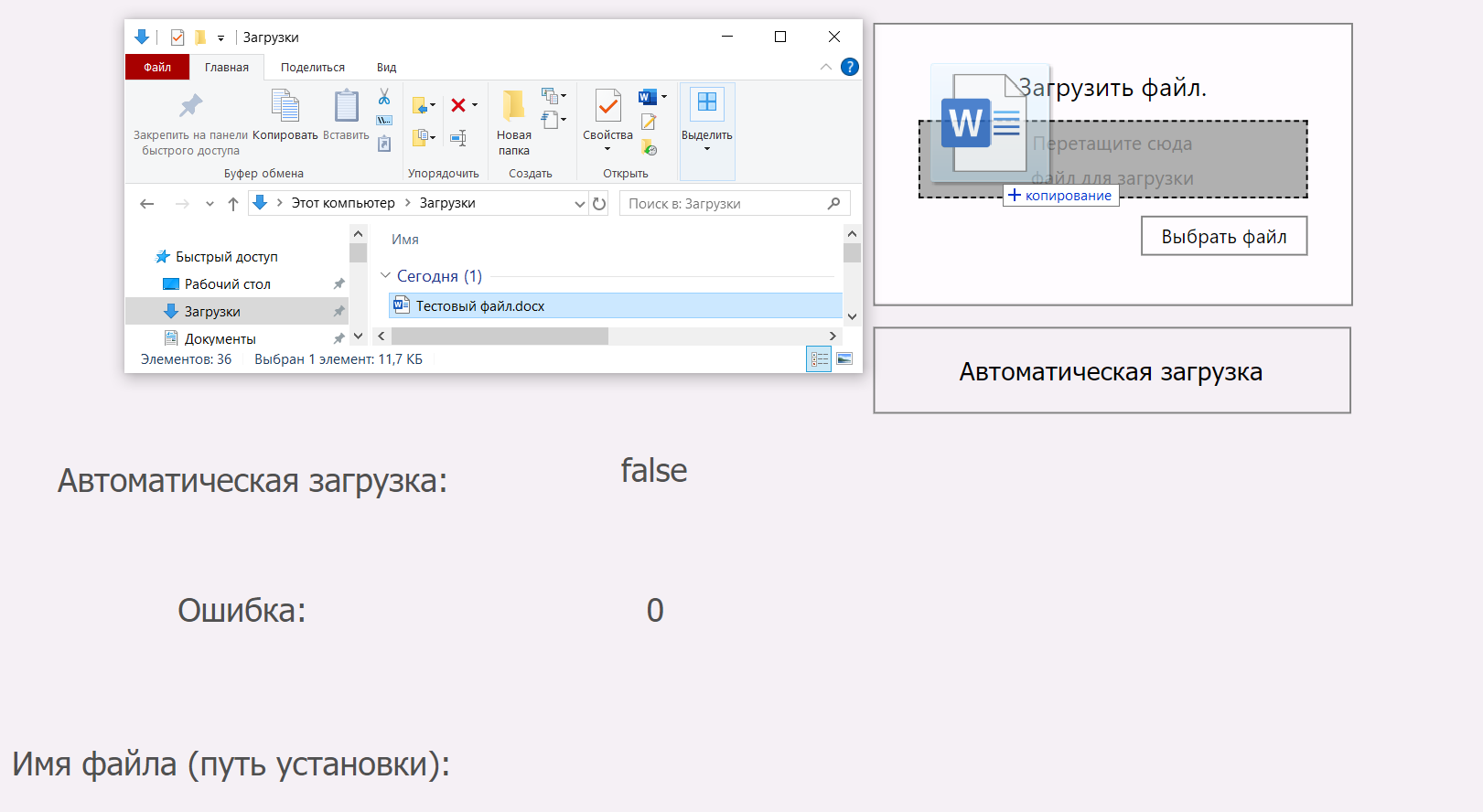
Task: Click Этот компьютер in address breadcrumb
Action: [343, 203]
